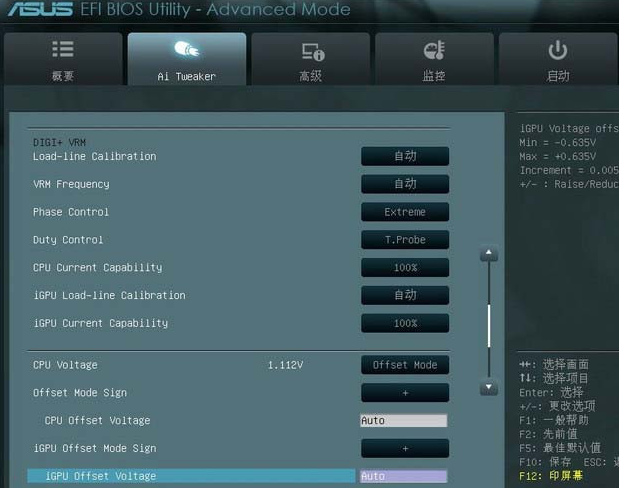Change Phase Control Extreme setting
The width and height of the screenshot is (619, 488).
pos(405,212)
